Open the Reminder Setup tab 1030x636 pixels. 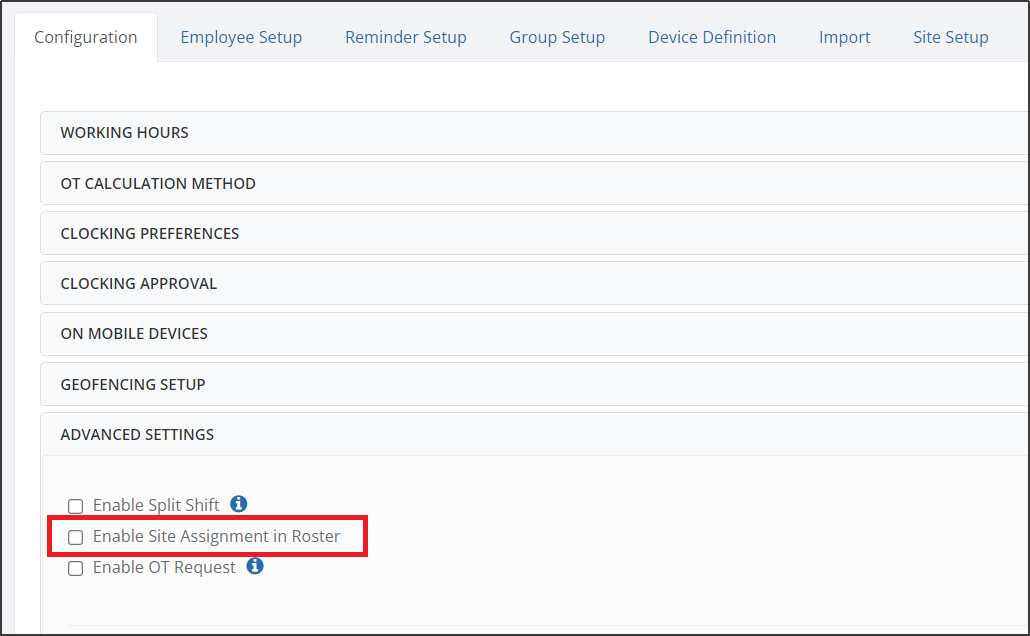click(x=406, y=37)
